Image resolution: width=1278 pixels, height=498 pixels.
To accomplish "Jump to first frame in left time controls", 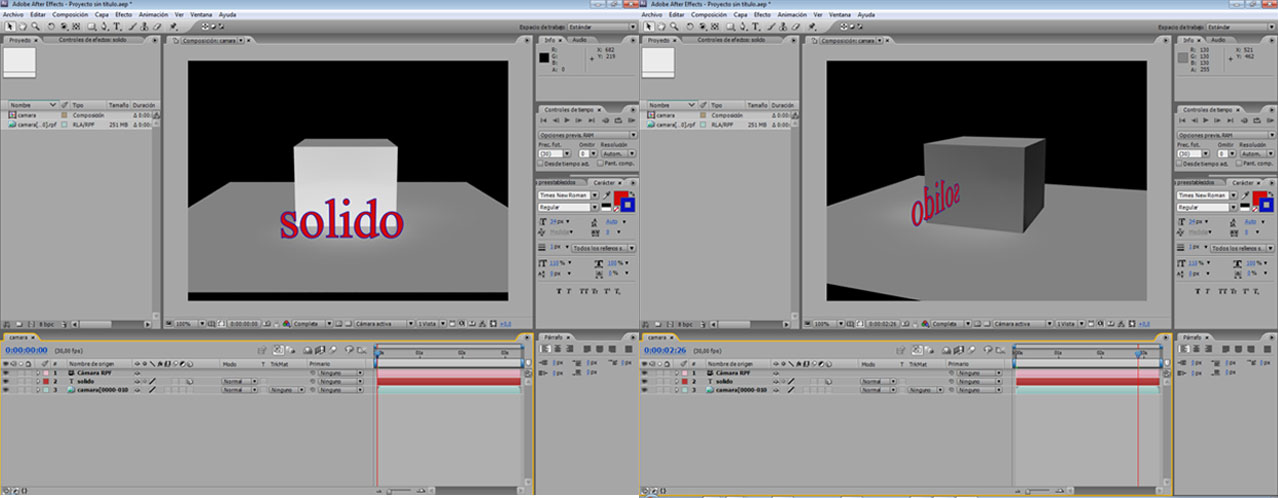I will [544, 119].
